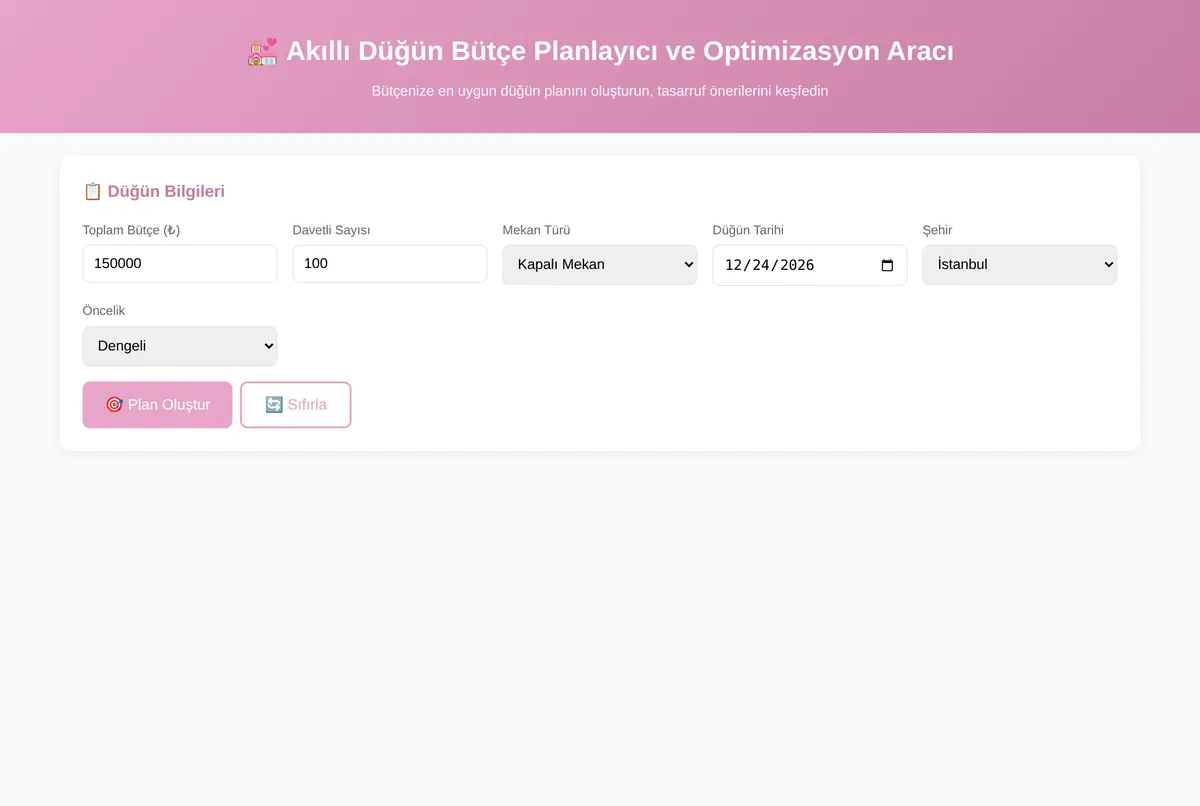Open the Şehir dropdown showing İstanbul
Image resolution: width=1200 pixels, height=806 pixels.
coord(1020,265)
